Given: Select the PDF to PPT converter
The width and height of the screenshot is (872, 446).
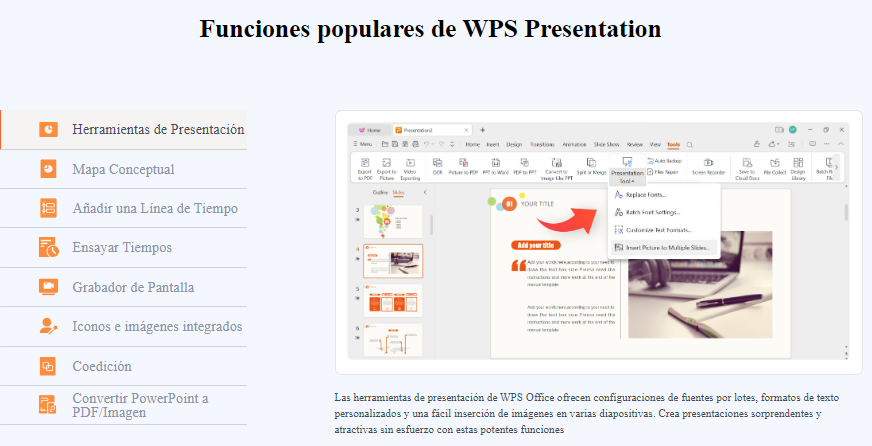Looking at the screenshot, I should tap(525, 167).
